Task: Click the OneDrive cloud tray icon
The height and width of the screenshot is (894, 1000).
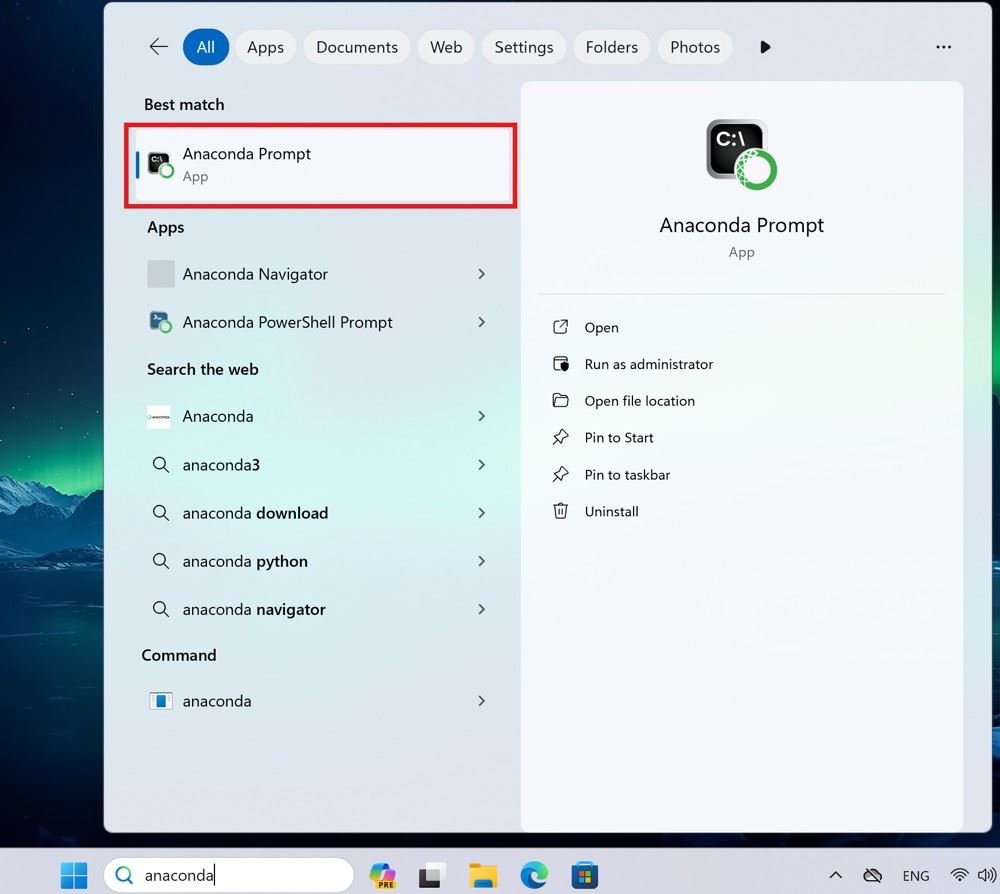Action: click(x=872, y=876)
